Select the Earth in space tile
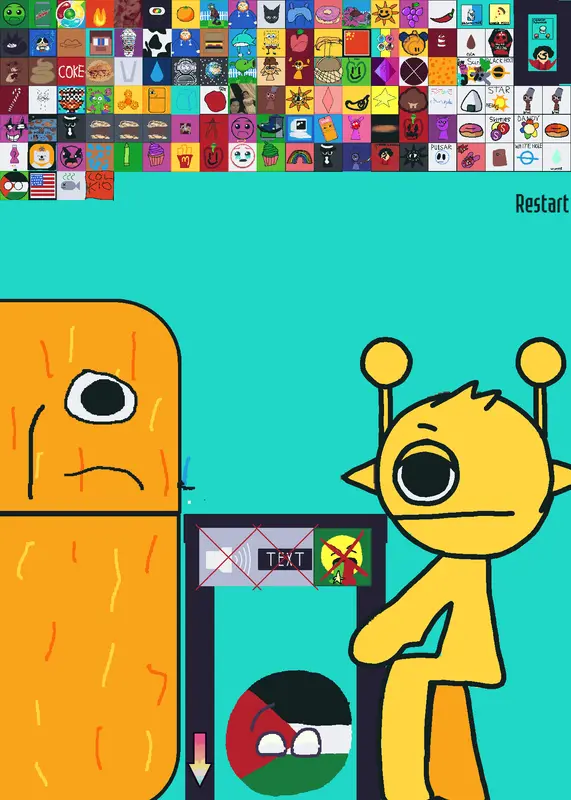This screenshot has width=571, height=800. (214, 71)
